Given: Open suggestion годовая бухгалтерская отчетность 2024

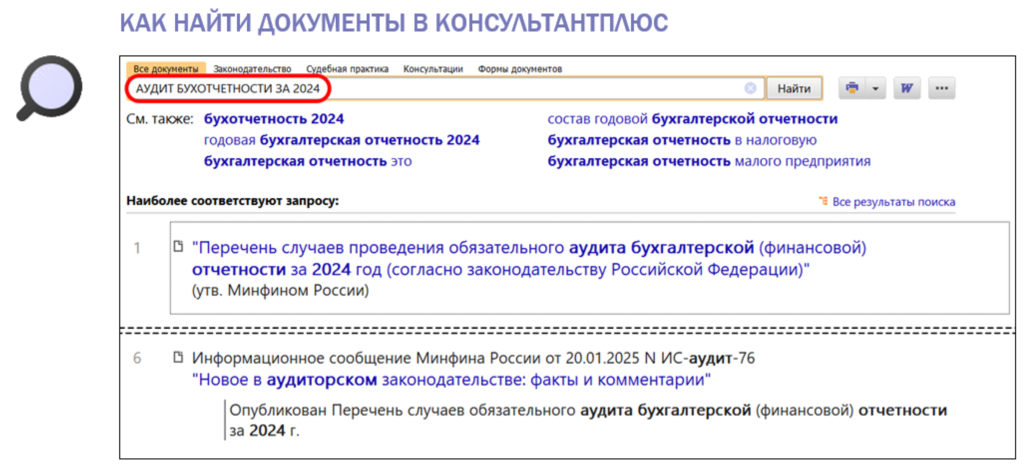Looking at the screenshot, I should [342, 140].
